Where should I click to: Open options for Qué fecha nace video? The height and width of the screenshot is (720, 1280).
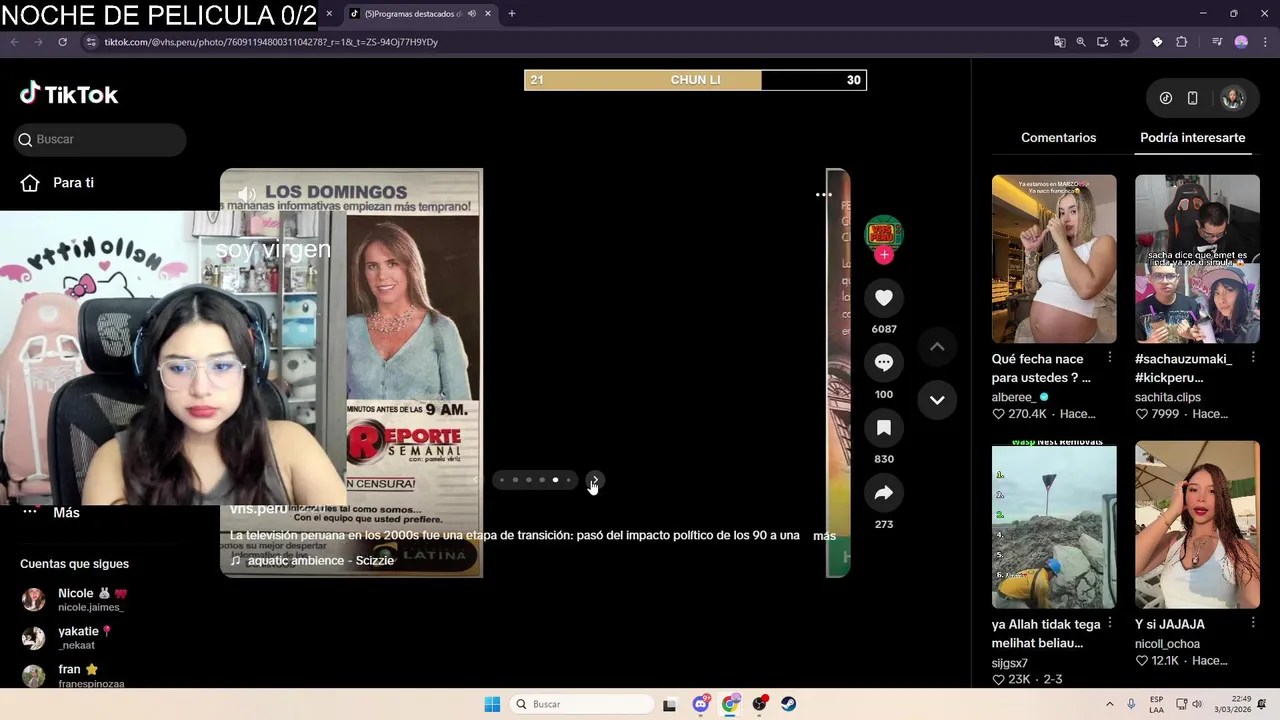[x=1110, y=358]
